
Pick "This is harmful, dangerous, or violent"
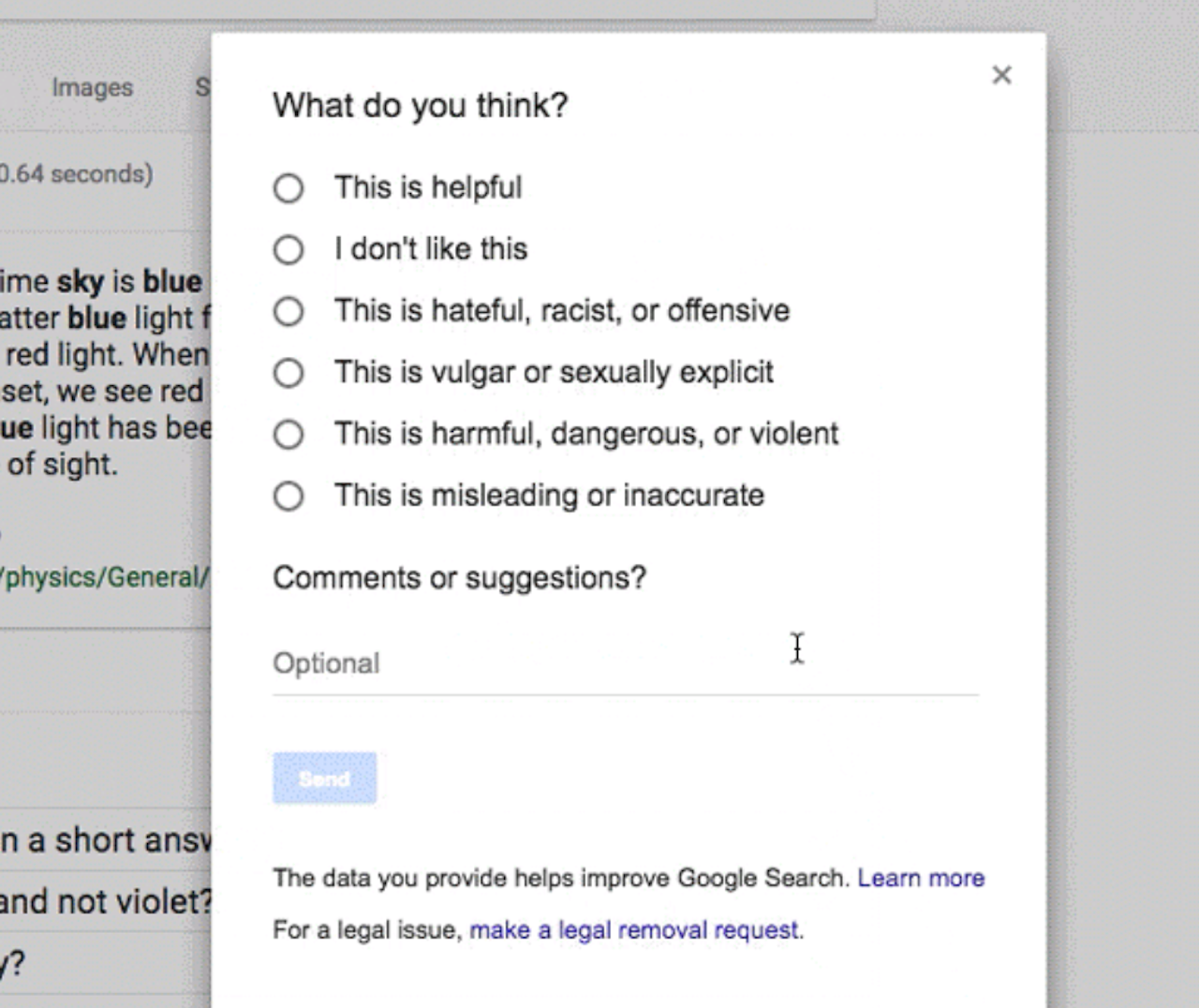(x=289, y=435)
